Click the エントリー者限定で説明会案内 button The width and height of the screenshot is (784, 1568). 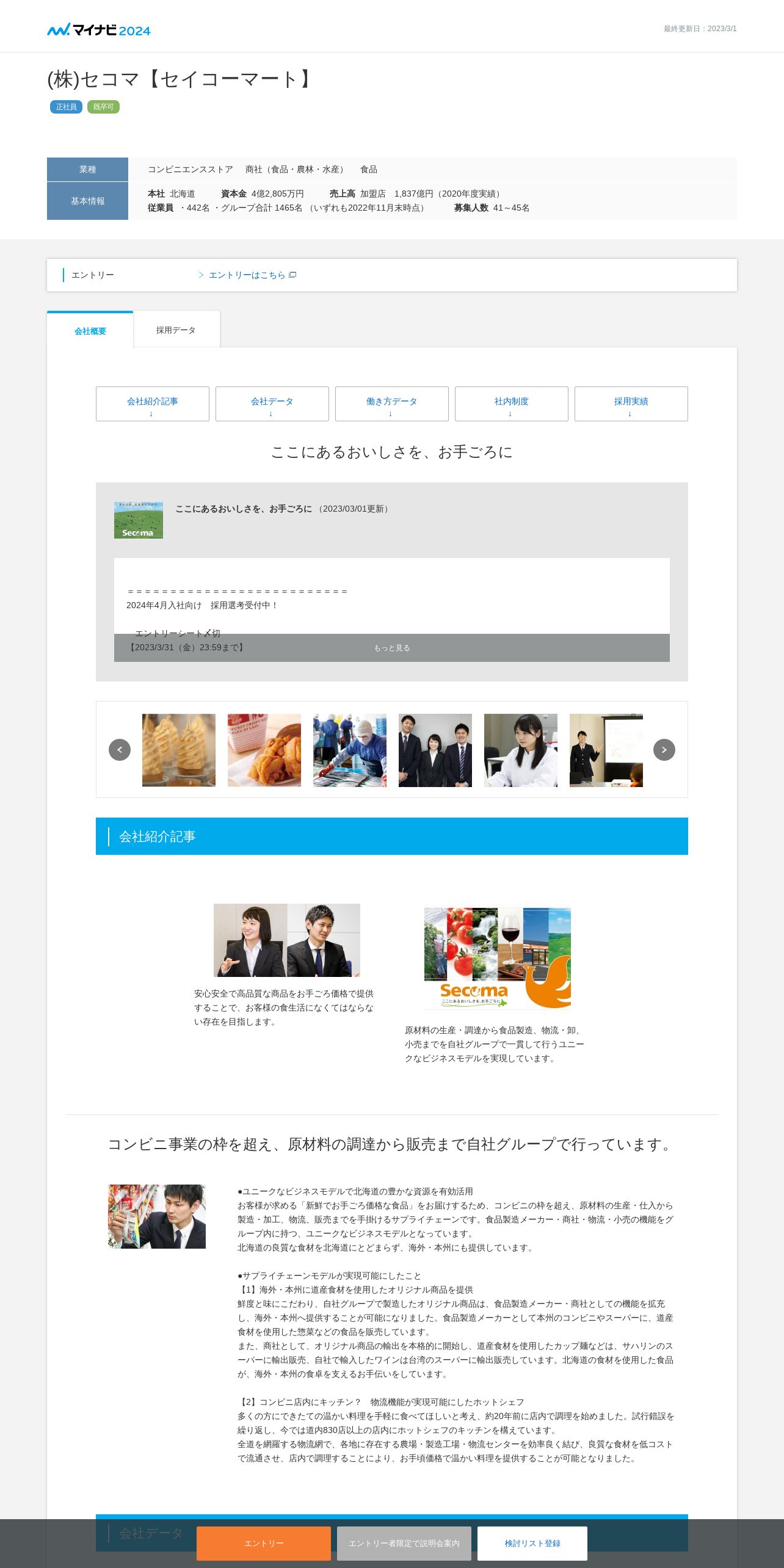pyautogui.click(x=404, y=1543)
